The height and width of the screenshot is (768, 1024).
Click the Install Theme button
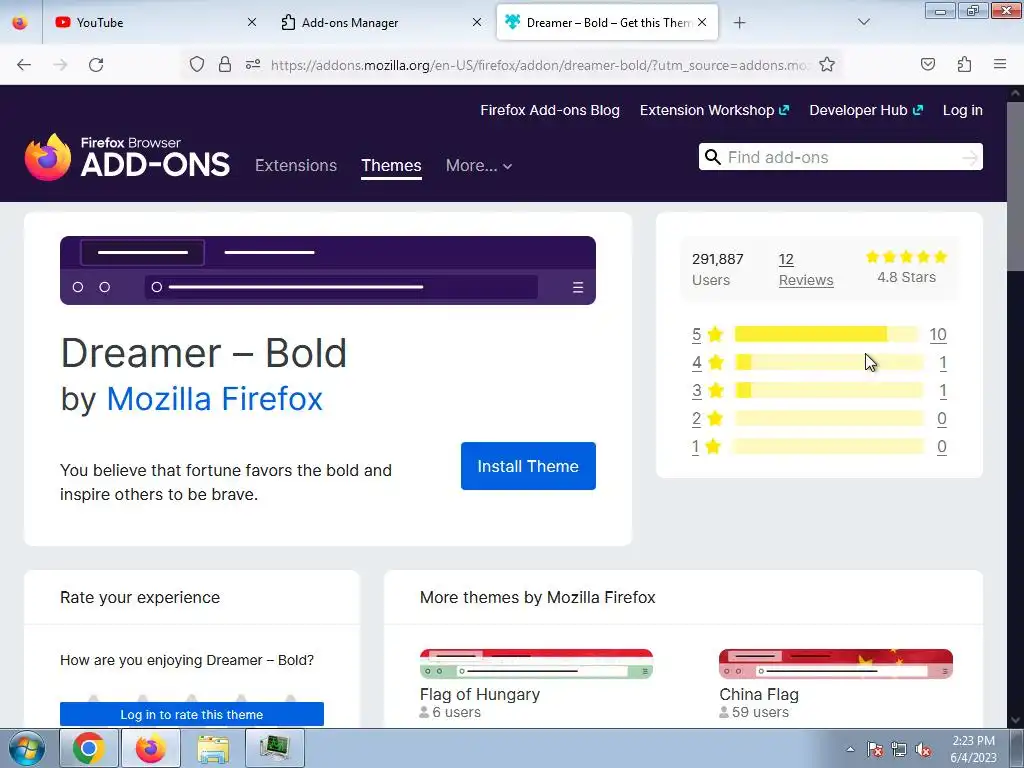pos(528,466)
